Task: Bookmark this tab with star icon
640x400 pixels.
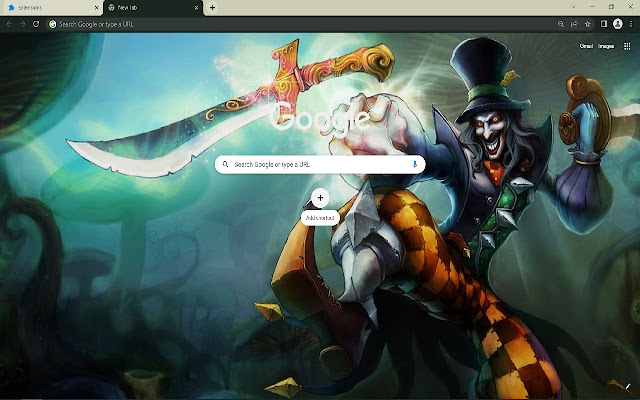Action: click(588, 24)
